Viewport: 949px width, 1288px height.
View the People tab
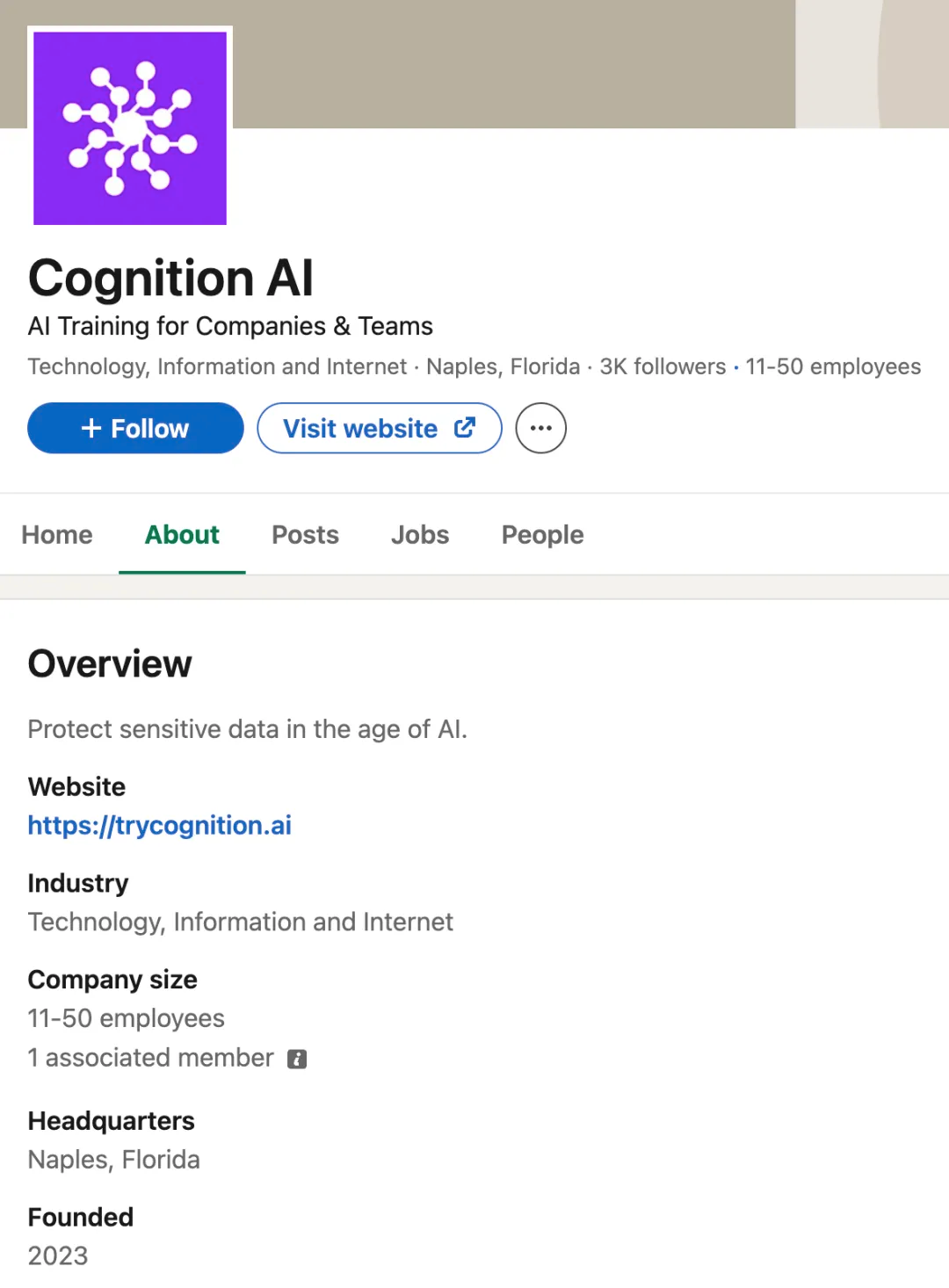pos(542,535)
